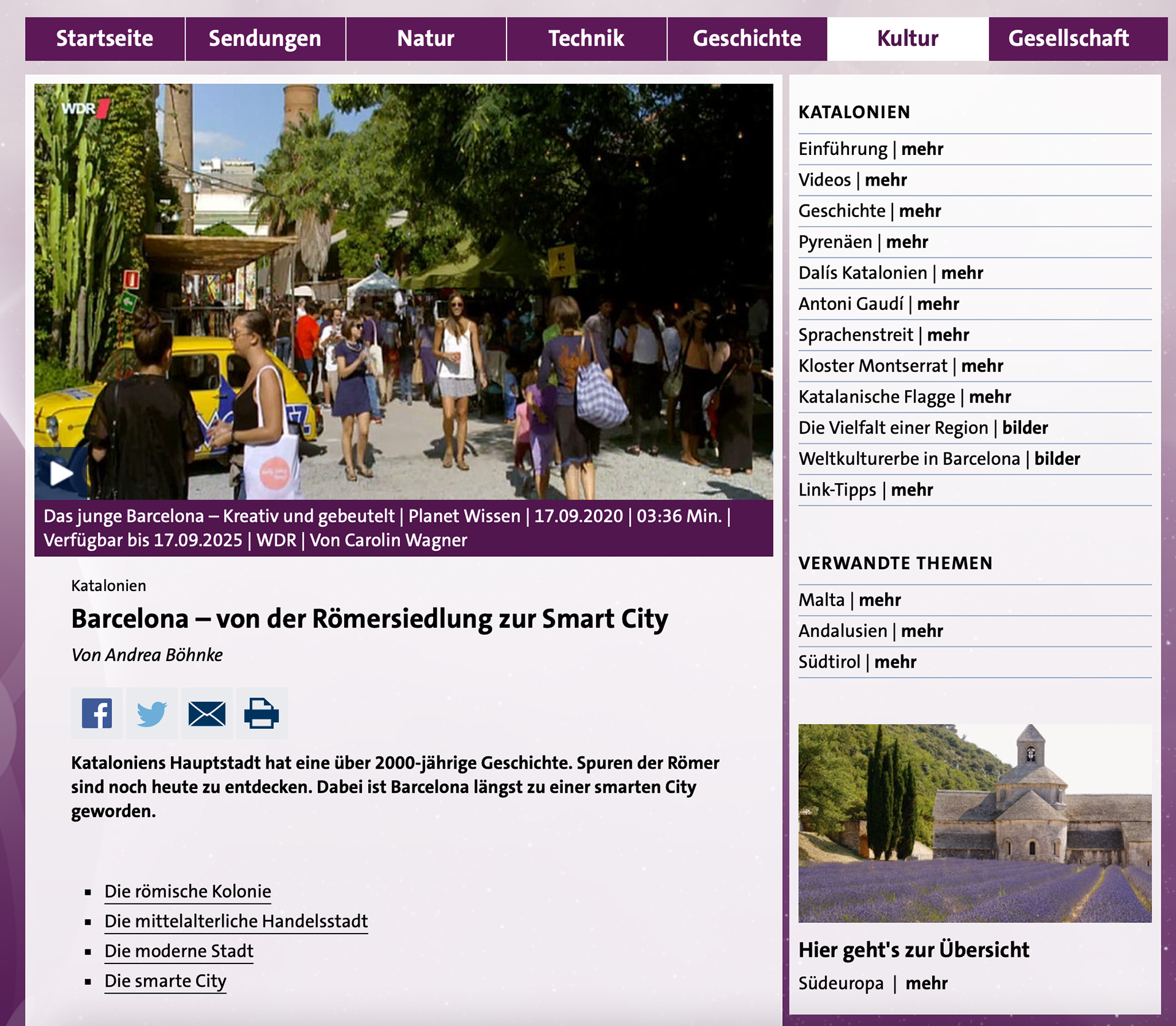
Task: Open the Sendungen tab
Action: (265, 39)
